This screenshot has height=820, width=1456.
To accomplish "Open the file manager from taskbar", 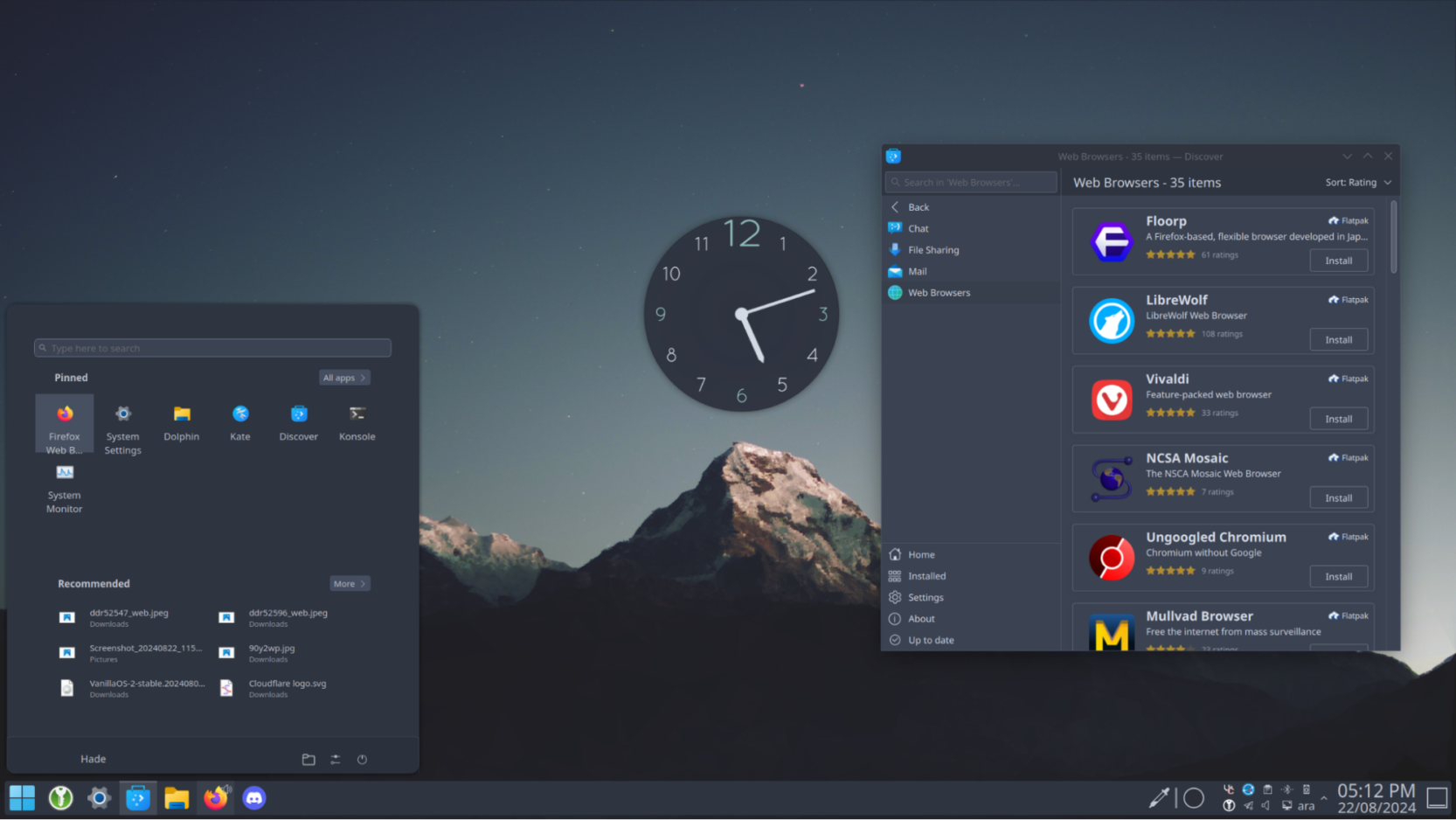I will (x=177, y=797).
